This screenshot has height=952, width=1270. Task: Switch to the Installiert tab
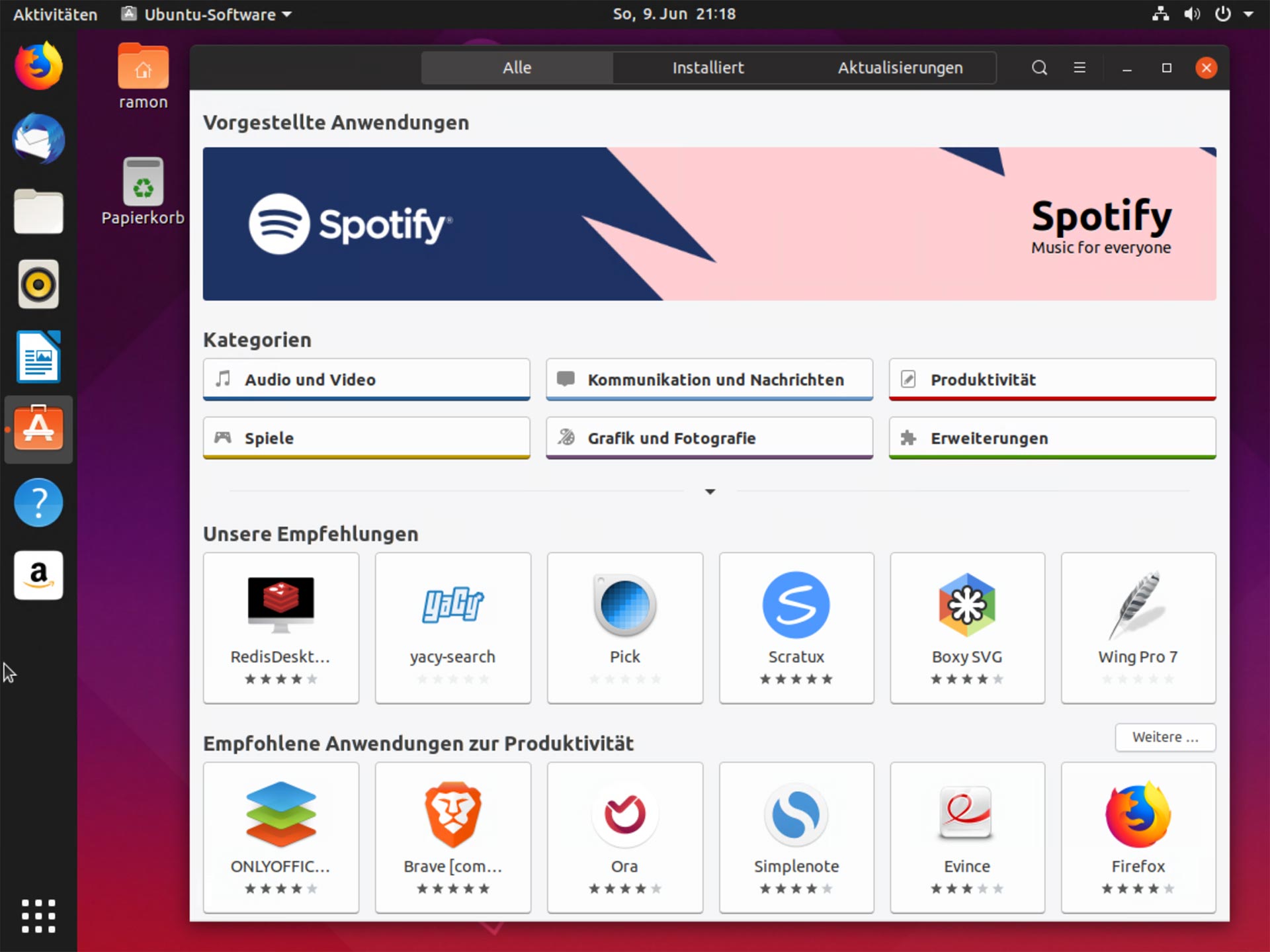tap(708, 67)
